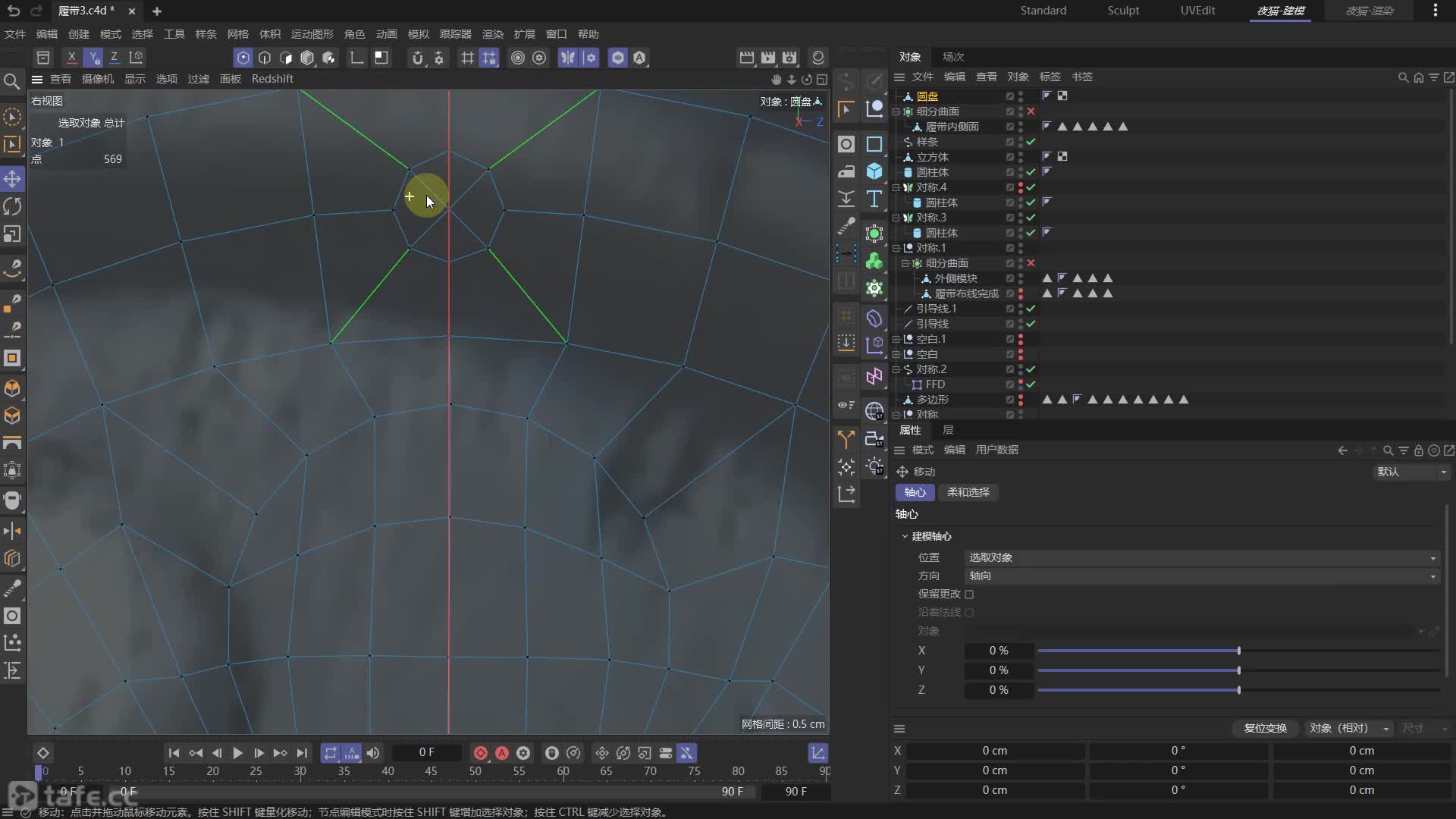This screenshot has width=1456, height=819.
Task: Open the rectangle spline tool icon
Action: pyautogui.click(x=874, y=144)
